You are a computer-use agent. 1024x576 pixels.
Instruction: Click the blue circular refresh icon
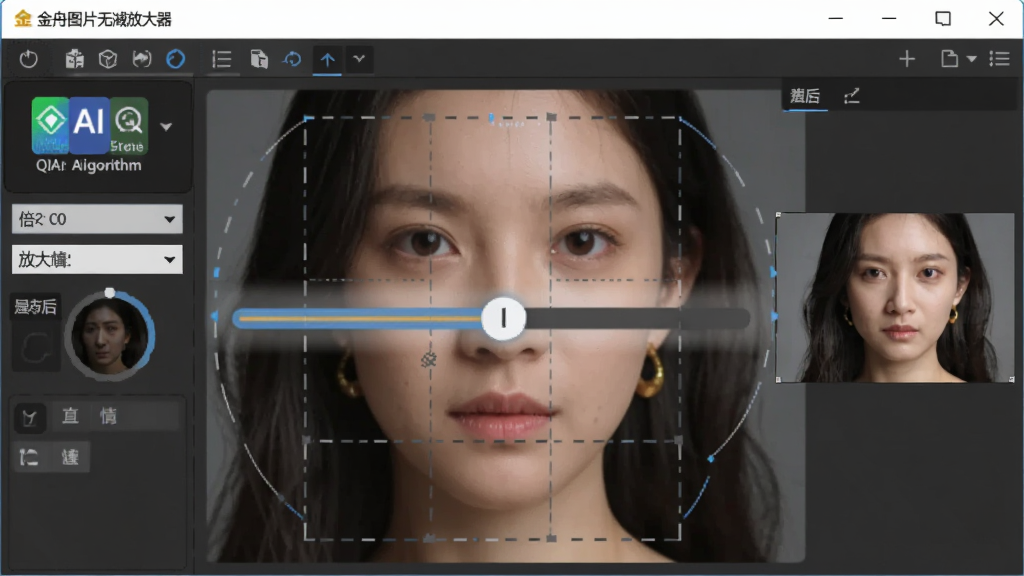175,59
